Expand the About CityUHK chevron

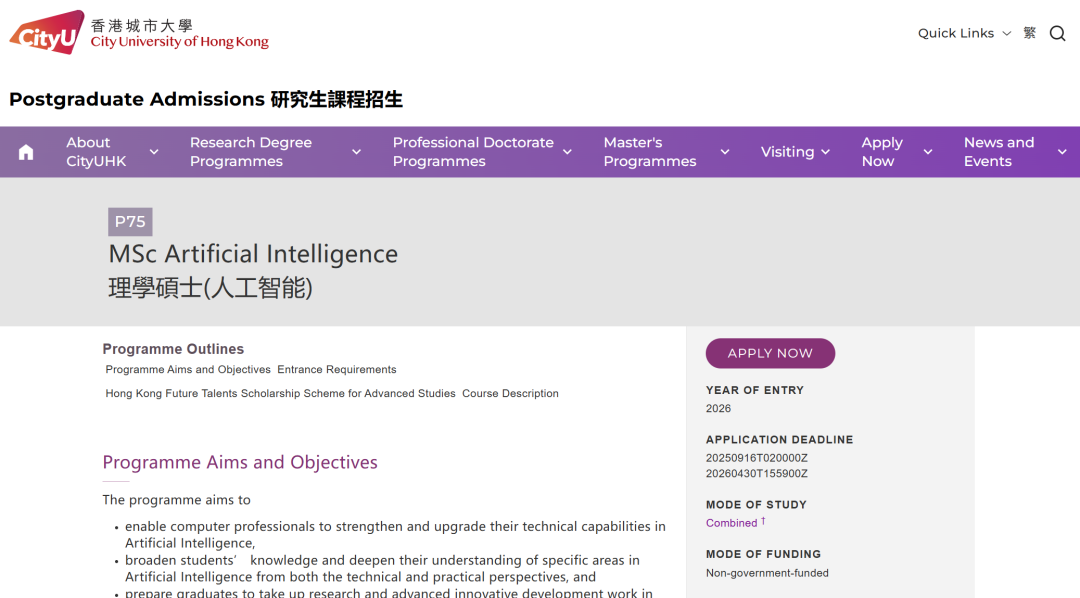pyautogui.click(x=154, y=152)
